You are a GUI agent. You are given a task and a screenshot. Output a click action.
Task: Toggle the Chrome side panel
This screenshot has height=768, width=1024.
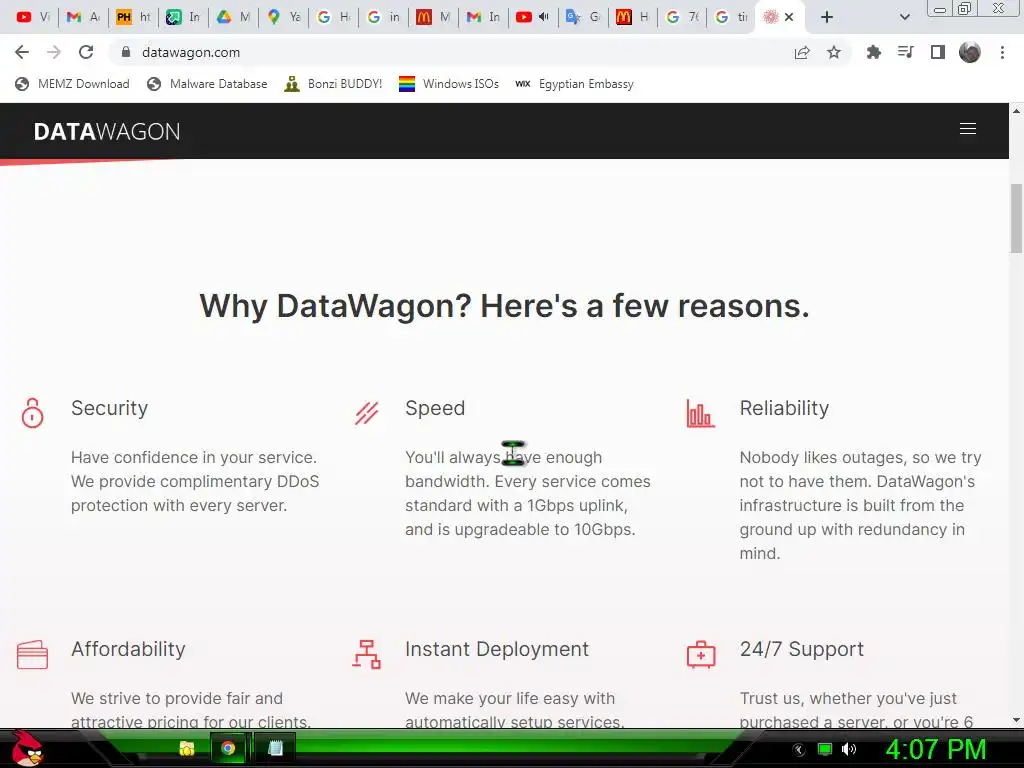pyautogui.click(x=938, y=52)
